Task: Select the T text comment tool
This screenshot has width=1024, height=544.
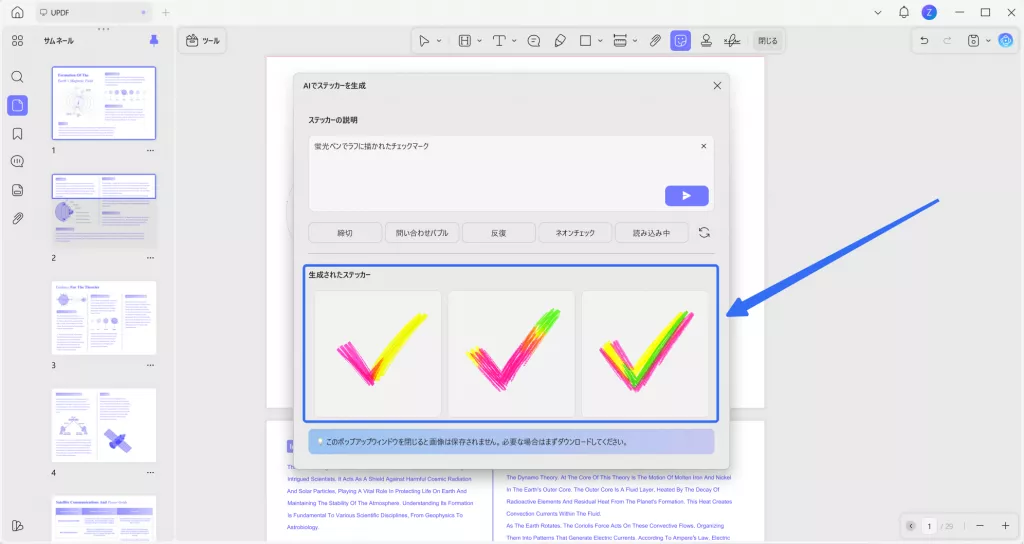Action: coord(499,40)
